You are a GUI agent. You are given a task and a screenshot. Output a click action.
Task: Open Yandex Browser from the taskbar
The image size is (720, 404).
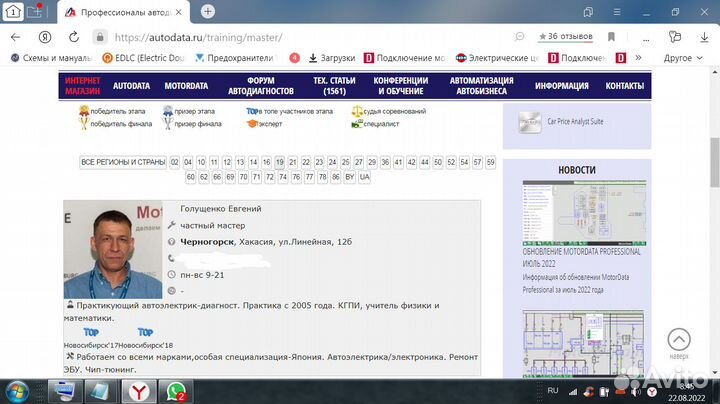139,392
